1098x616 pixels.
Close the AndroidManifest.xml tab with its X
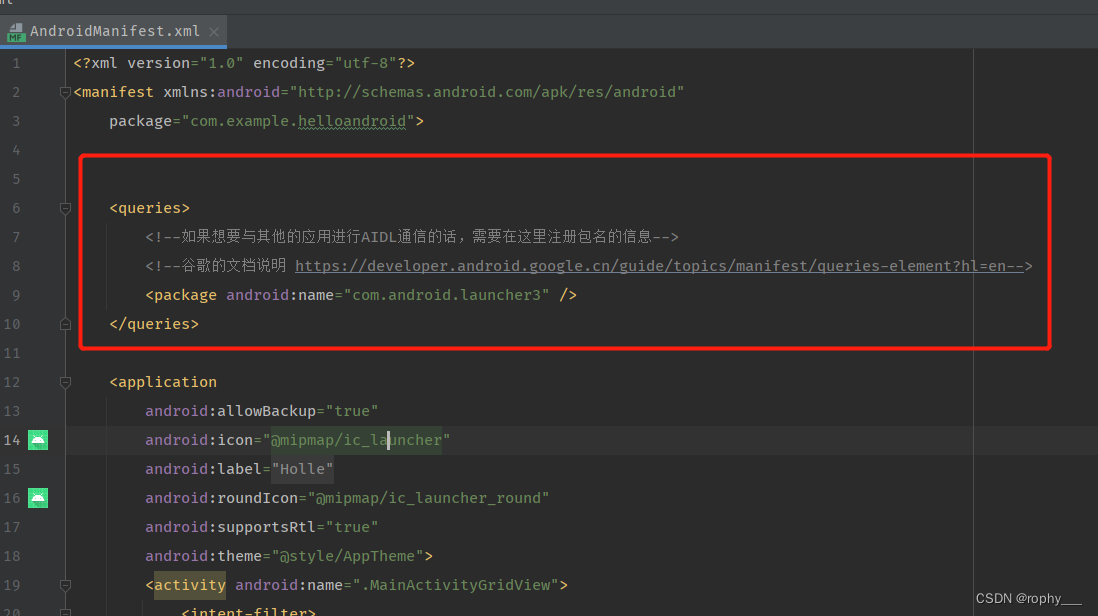click(213, 31)
